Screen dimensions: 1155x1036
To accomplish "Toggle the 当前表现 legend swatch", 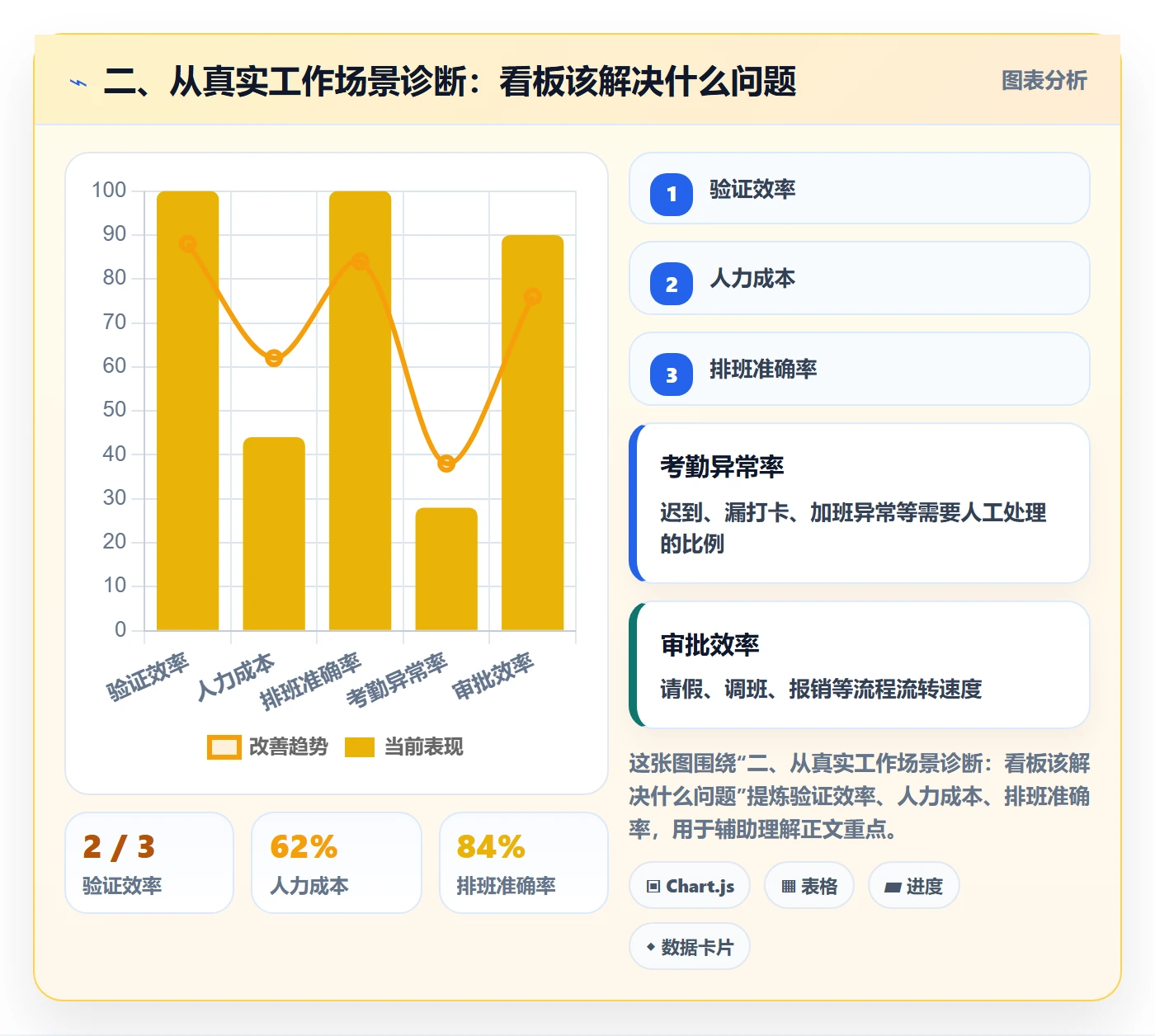I will pos(360,746).
